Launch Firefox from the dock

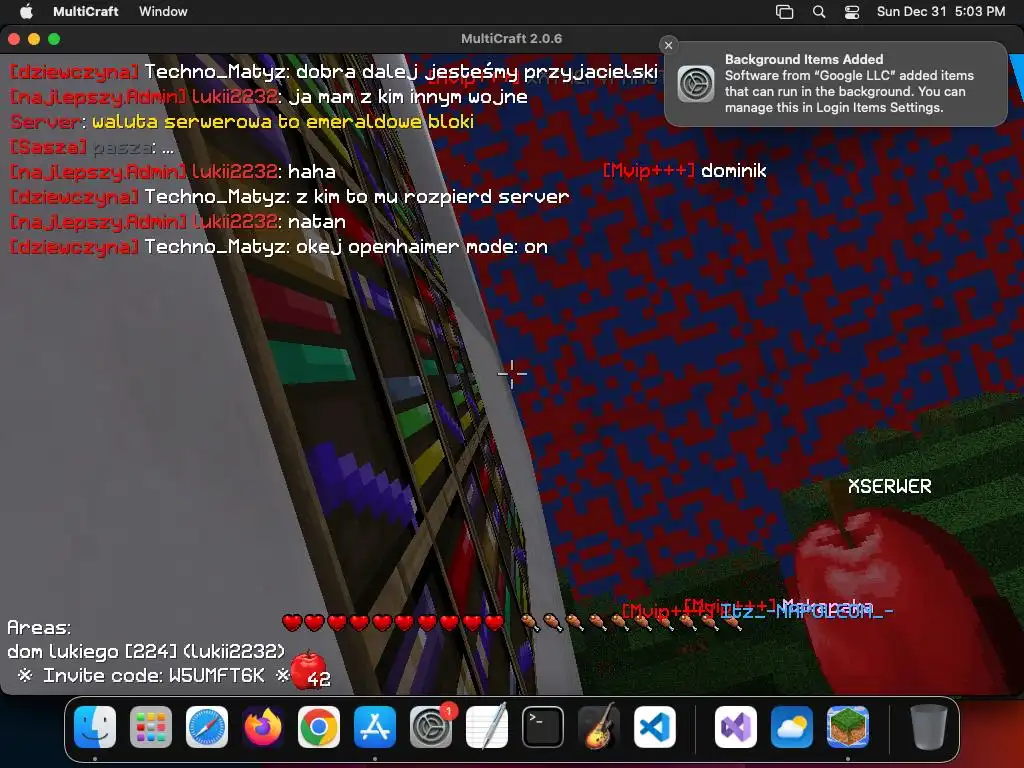(x=263, y=726)
